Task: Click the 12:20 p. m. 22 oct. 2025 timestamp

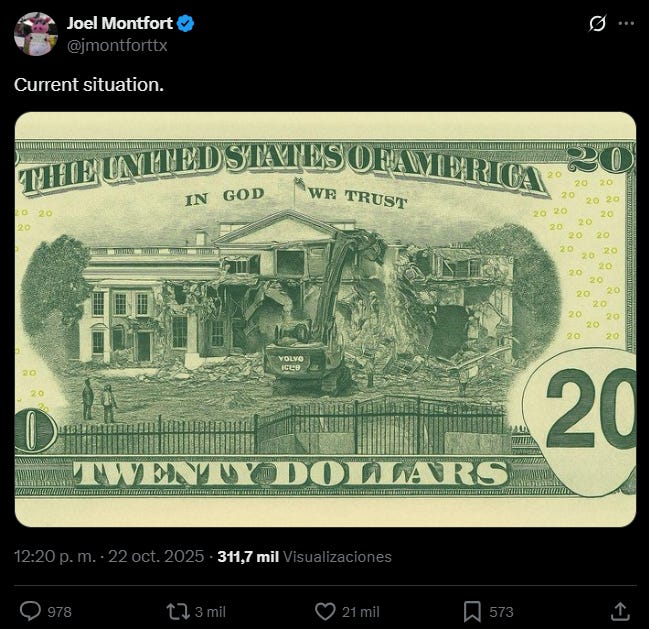Action: click(109, 556)
